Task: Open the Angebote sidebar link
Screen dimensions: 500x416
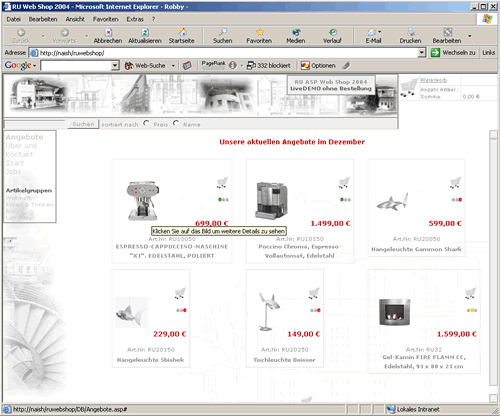Action: (x=24, y=137)
